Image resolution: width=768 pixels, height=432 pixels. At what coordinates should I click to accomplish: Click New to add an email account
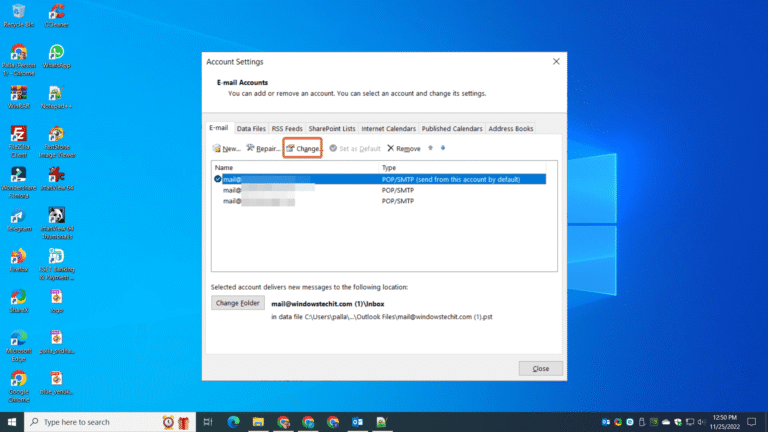[226, 148]
